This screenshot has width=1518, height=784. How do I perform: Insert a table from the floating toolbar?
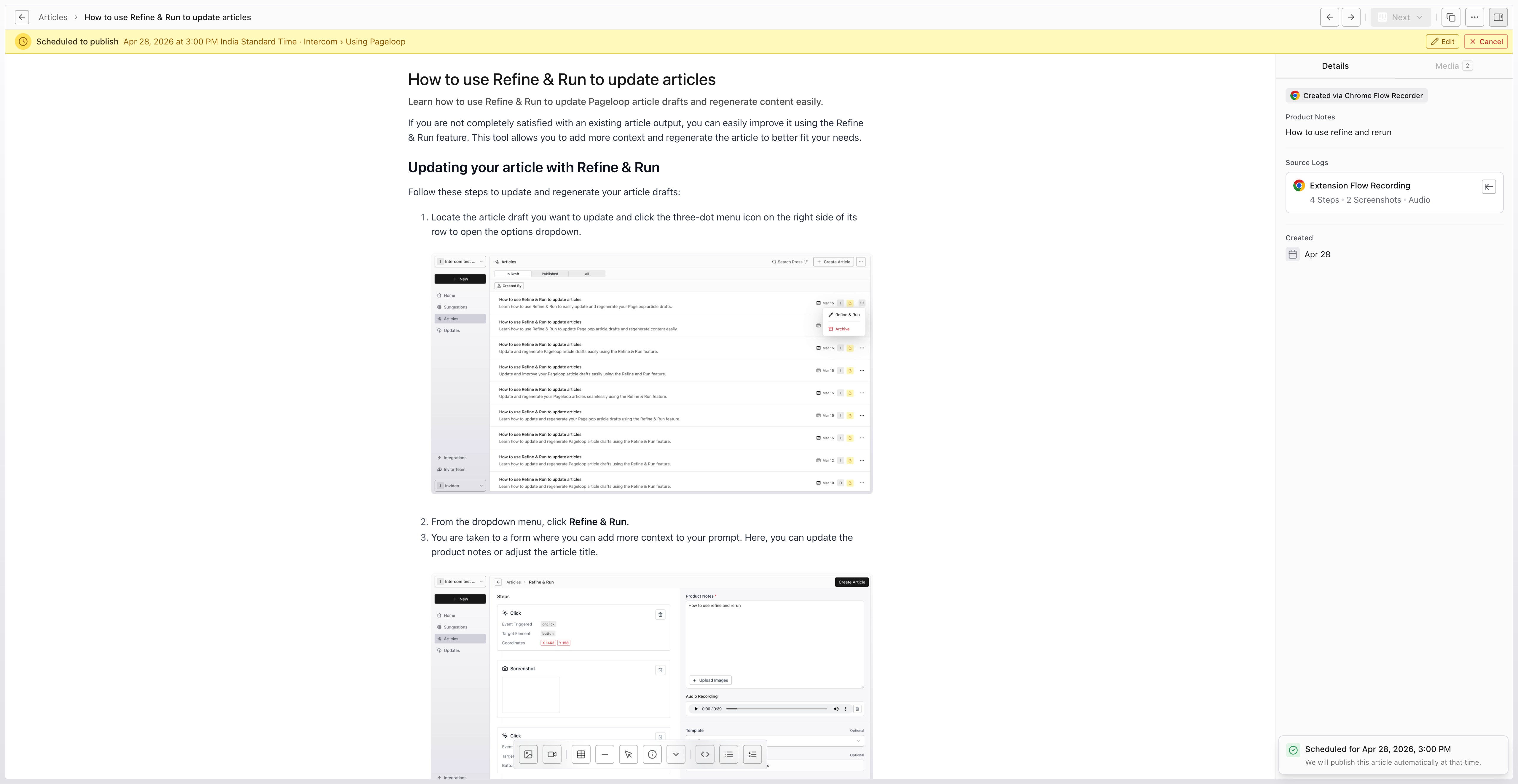(581, 755)
